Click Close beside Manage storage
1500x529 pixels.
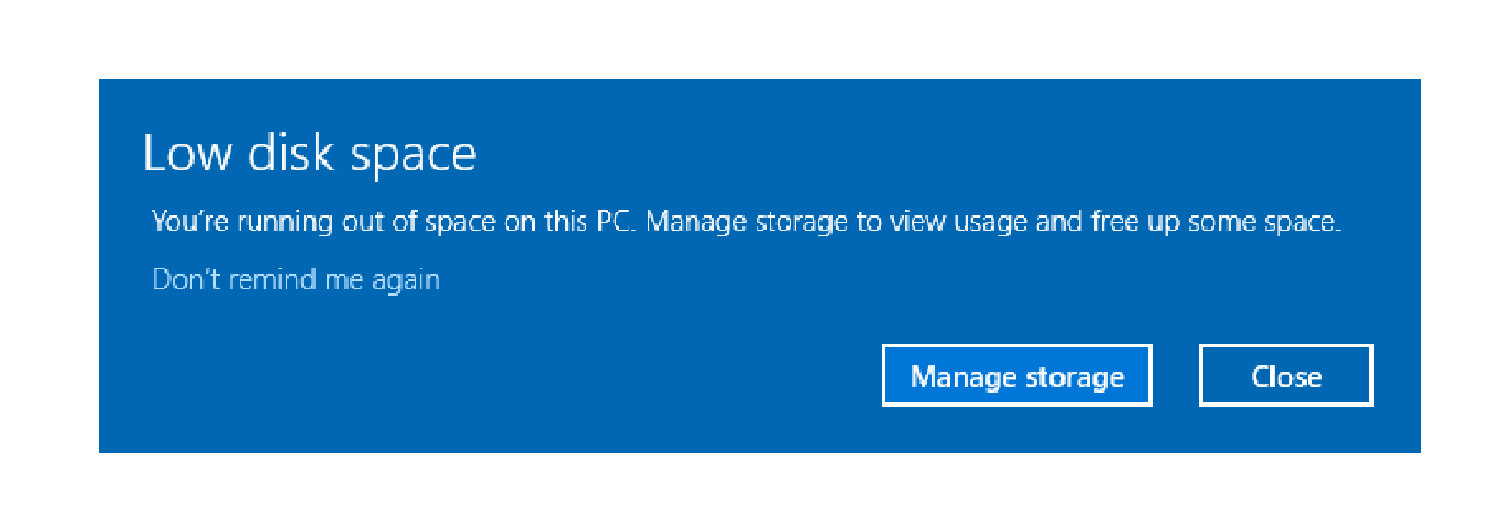click(x=1286, y=376)
